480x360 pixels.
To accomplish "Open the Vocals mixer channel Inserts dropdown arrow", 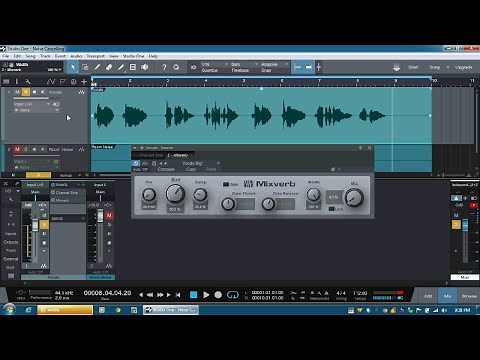I will click(x=79, y=185).
